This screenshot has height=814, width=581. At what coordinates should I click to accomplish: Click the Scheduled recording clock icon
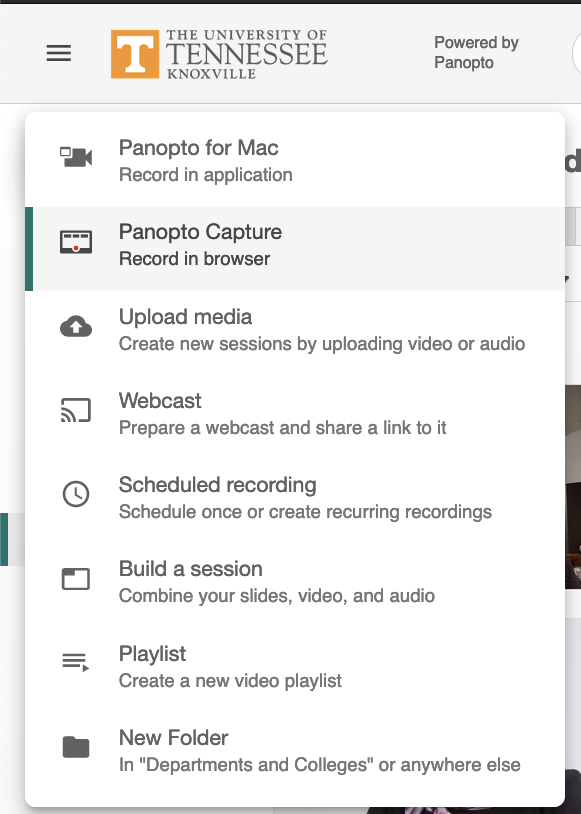pos(76,494)
